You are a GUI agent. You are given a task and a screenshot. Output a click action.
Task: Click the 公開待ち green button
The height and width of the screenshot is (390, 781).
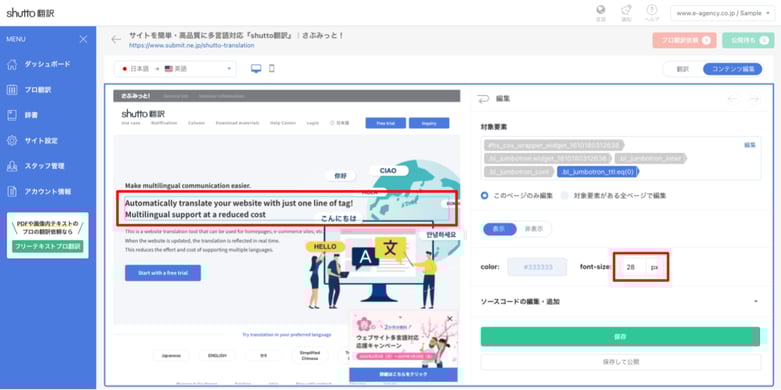click(748, 40)
